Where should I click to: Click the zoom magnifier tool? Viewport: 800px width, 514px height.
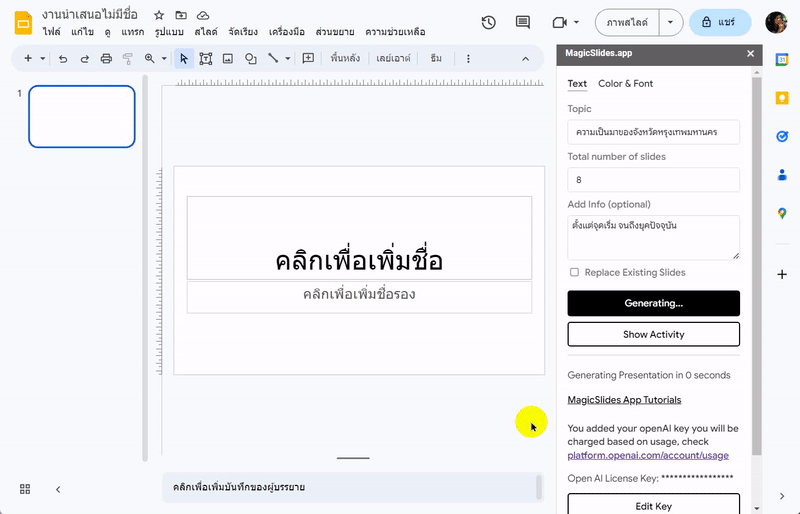click(149, 59)
